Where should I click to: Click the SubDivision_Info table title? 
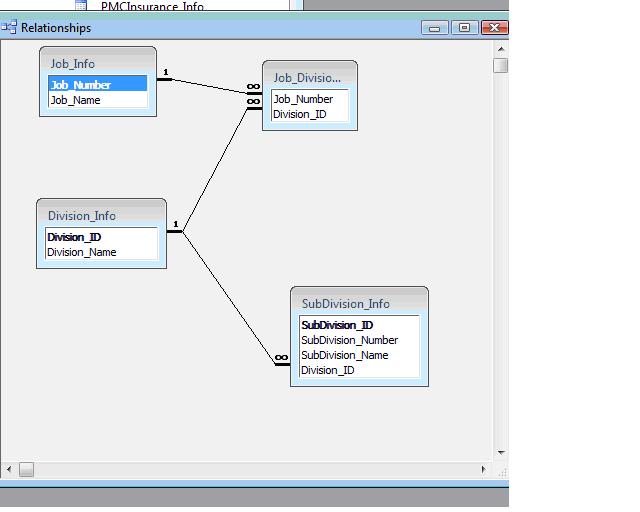click(346, 304)
